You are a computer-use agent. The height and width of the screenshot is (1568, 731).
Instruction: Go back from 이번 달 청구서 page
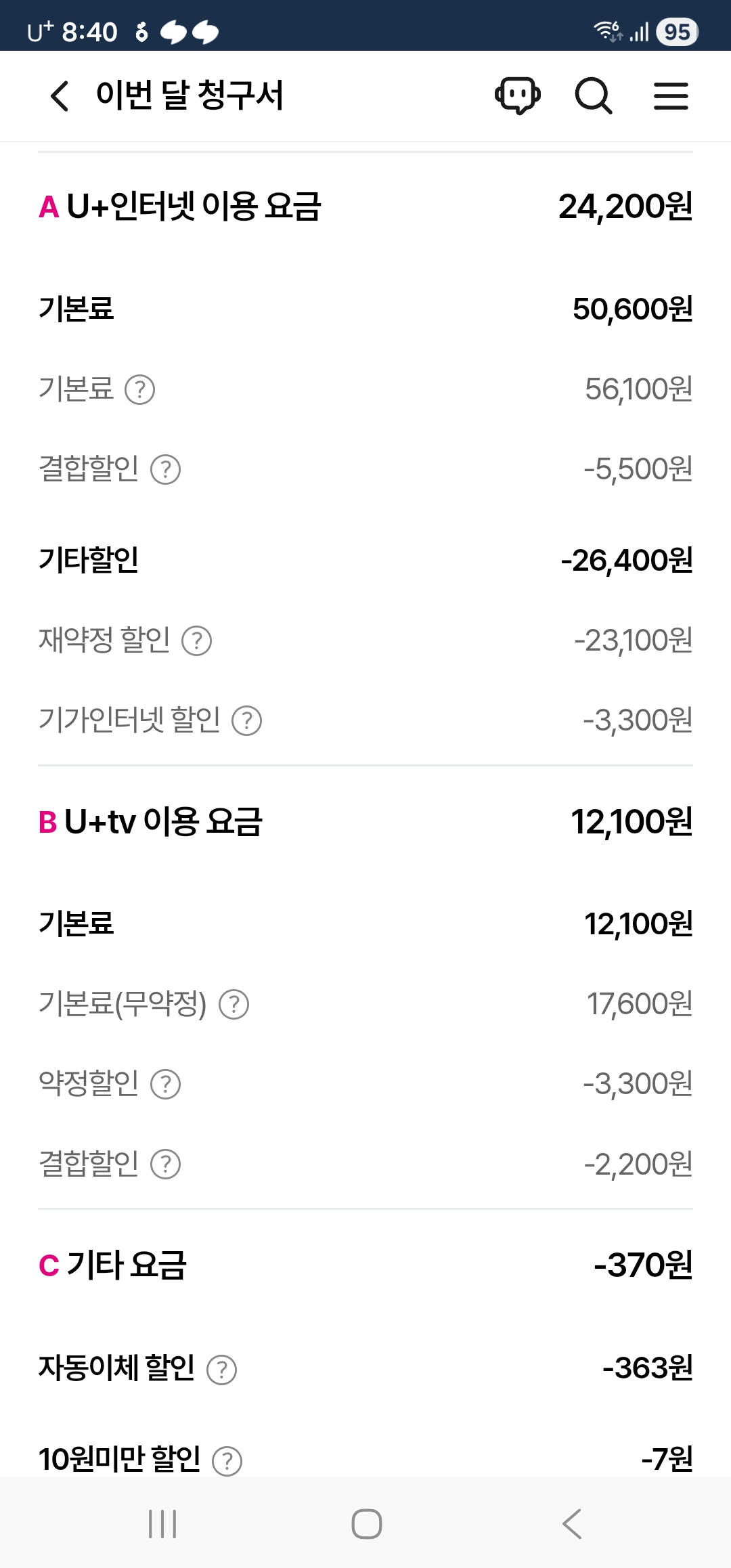click(x=60, y=95)
